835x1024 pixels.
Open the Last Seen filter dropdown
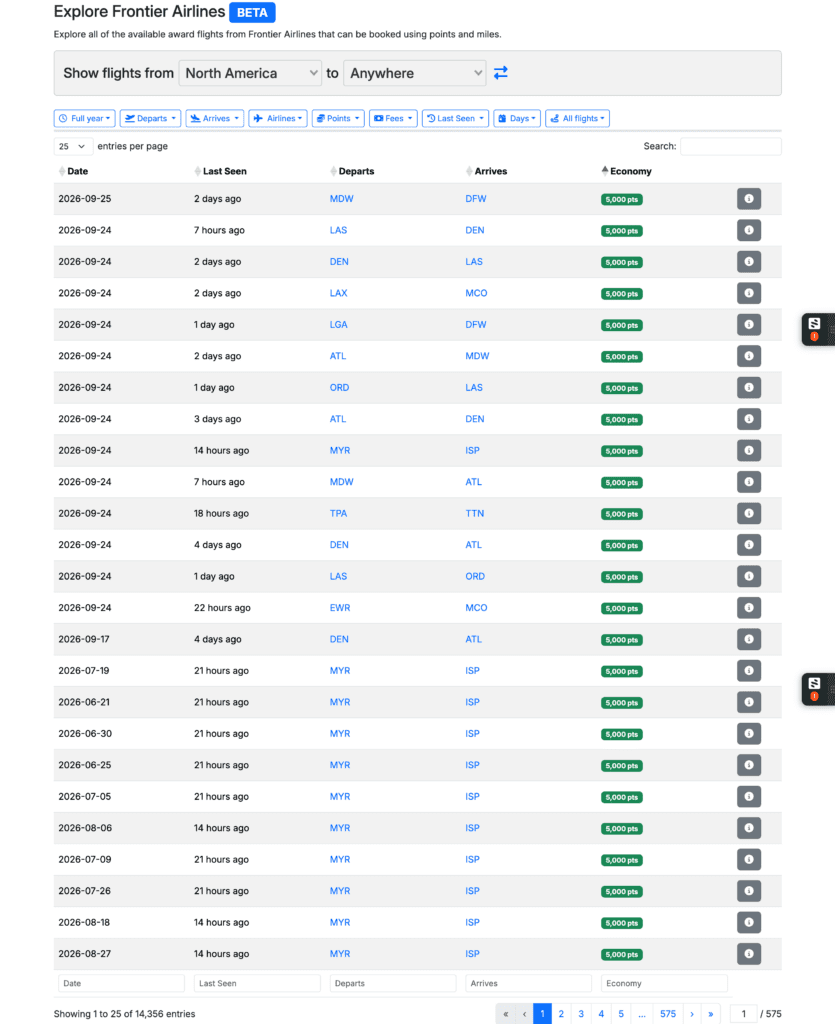coord(455,118)
